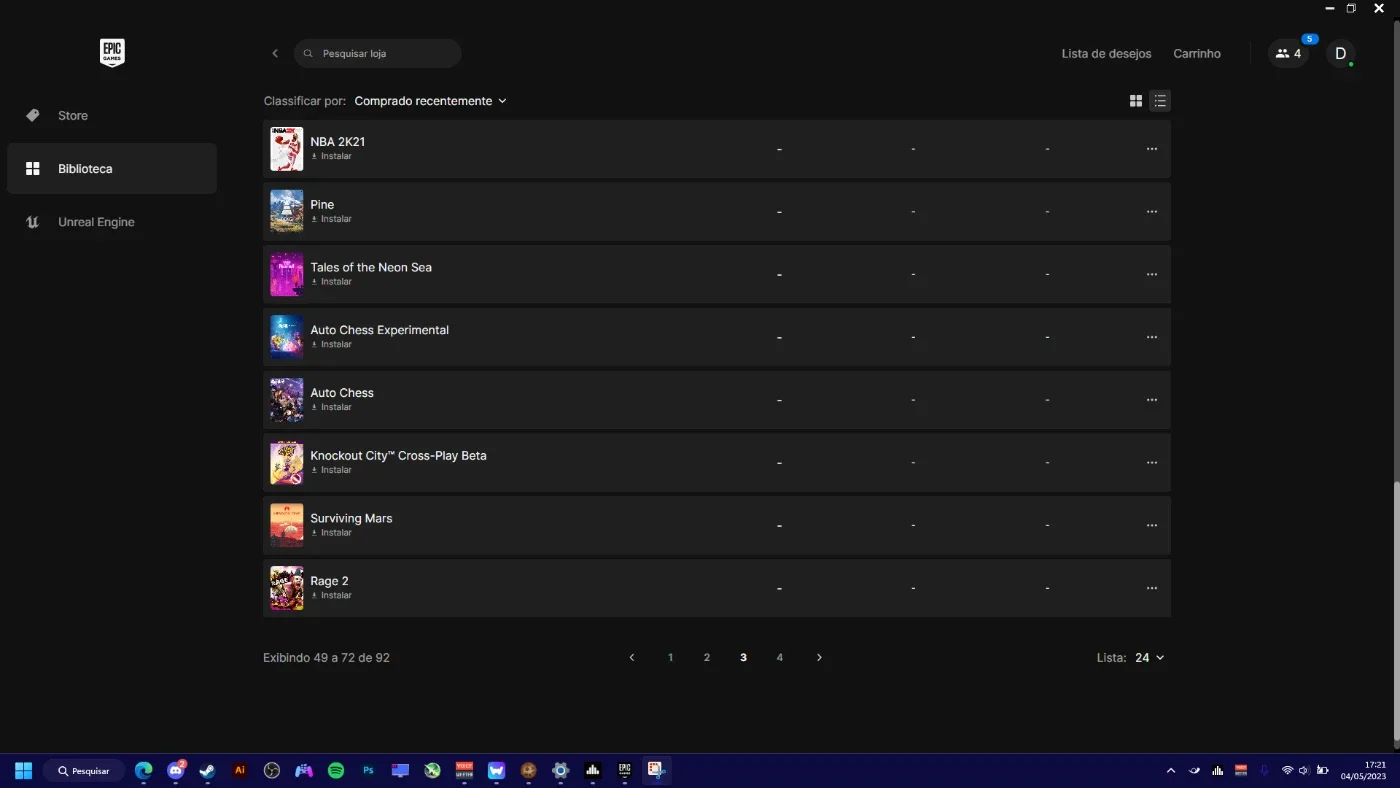Viewport: 1400px width, 788px height.
Task: Open Windows Start menu
Action: click(x=23, y=771)
